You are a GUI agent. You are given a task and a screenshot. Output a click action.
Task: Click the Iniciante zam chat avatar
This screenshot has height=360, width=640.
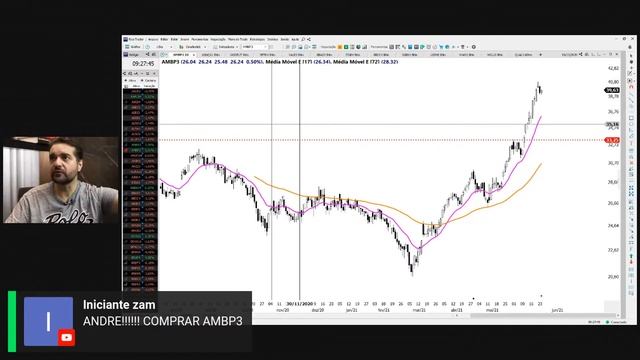(49, 321)
